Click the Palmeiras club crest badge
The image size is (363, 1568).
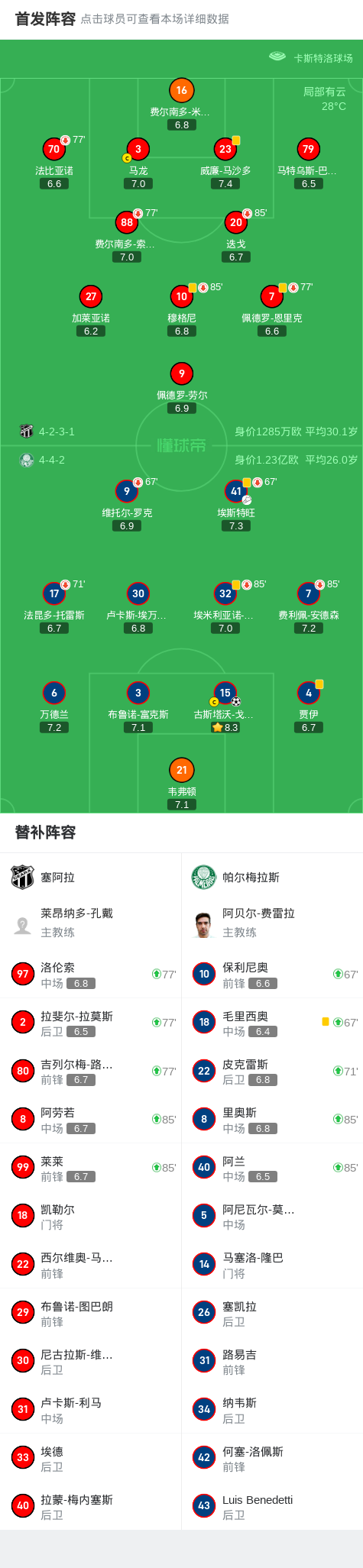(x=204, y=877)
